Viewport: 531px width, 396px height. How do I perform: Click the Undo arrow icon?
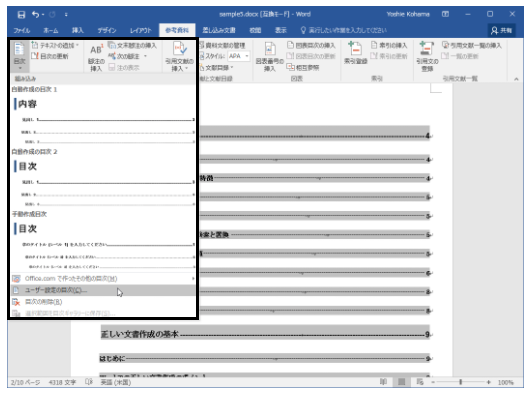[35, 14]
